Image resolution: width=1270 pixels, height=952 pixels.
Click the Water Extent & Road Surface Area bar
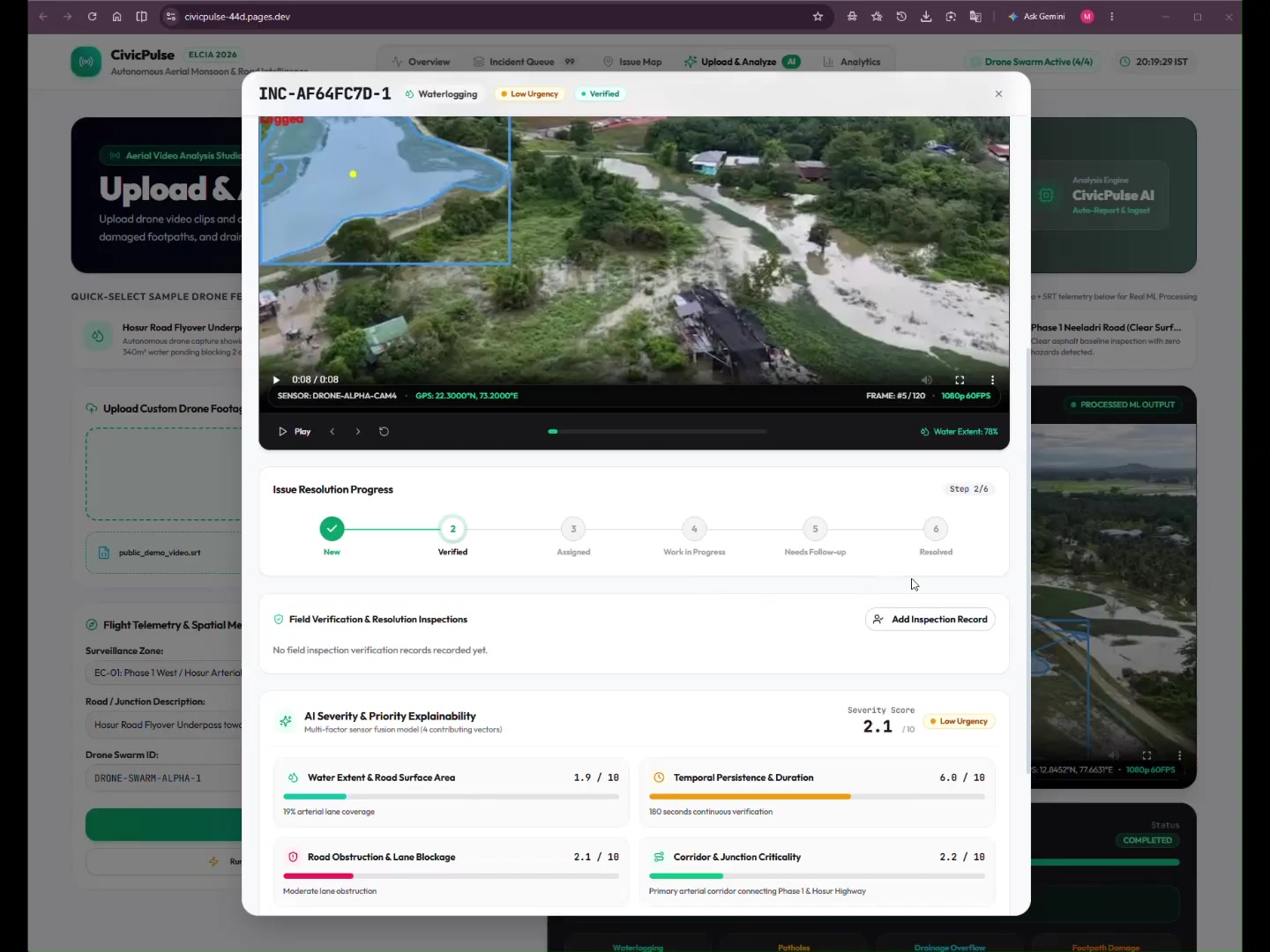point(451,796)
